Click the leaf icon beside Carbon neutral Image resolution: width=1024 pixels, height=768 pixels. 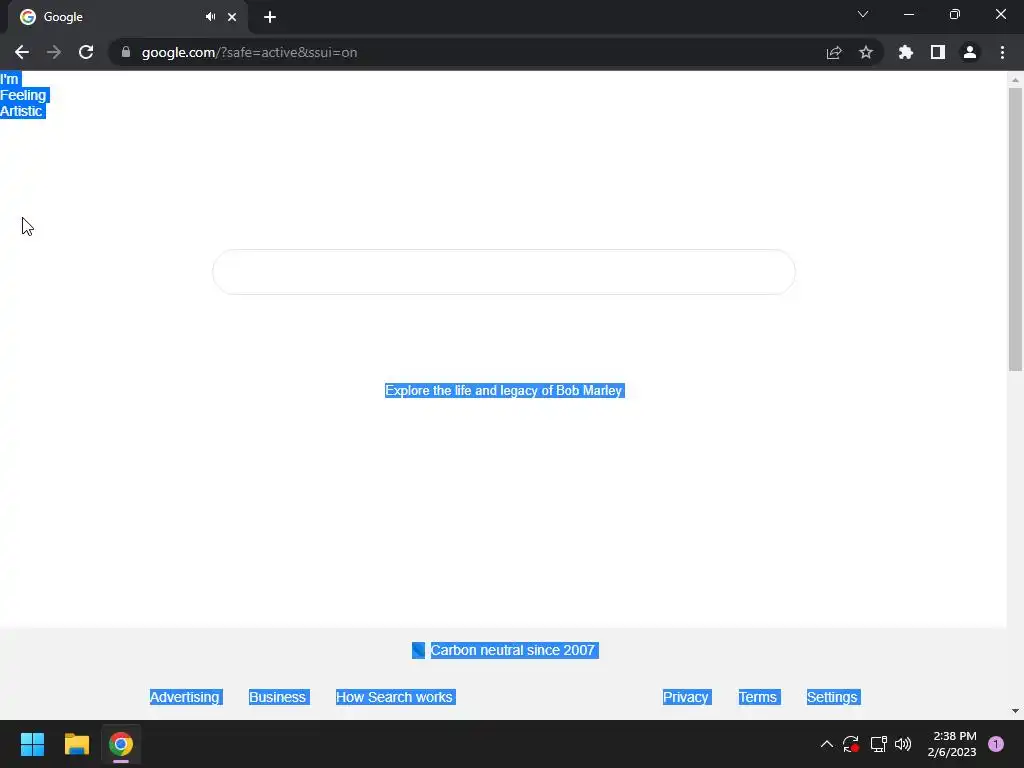[x=418, y=650]
